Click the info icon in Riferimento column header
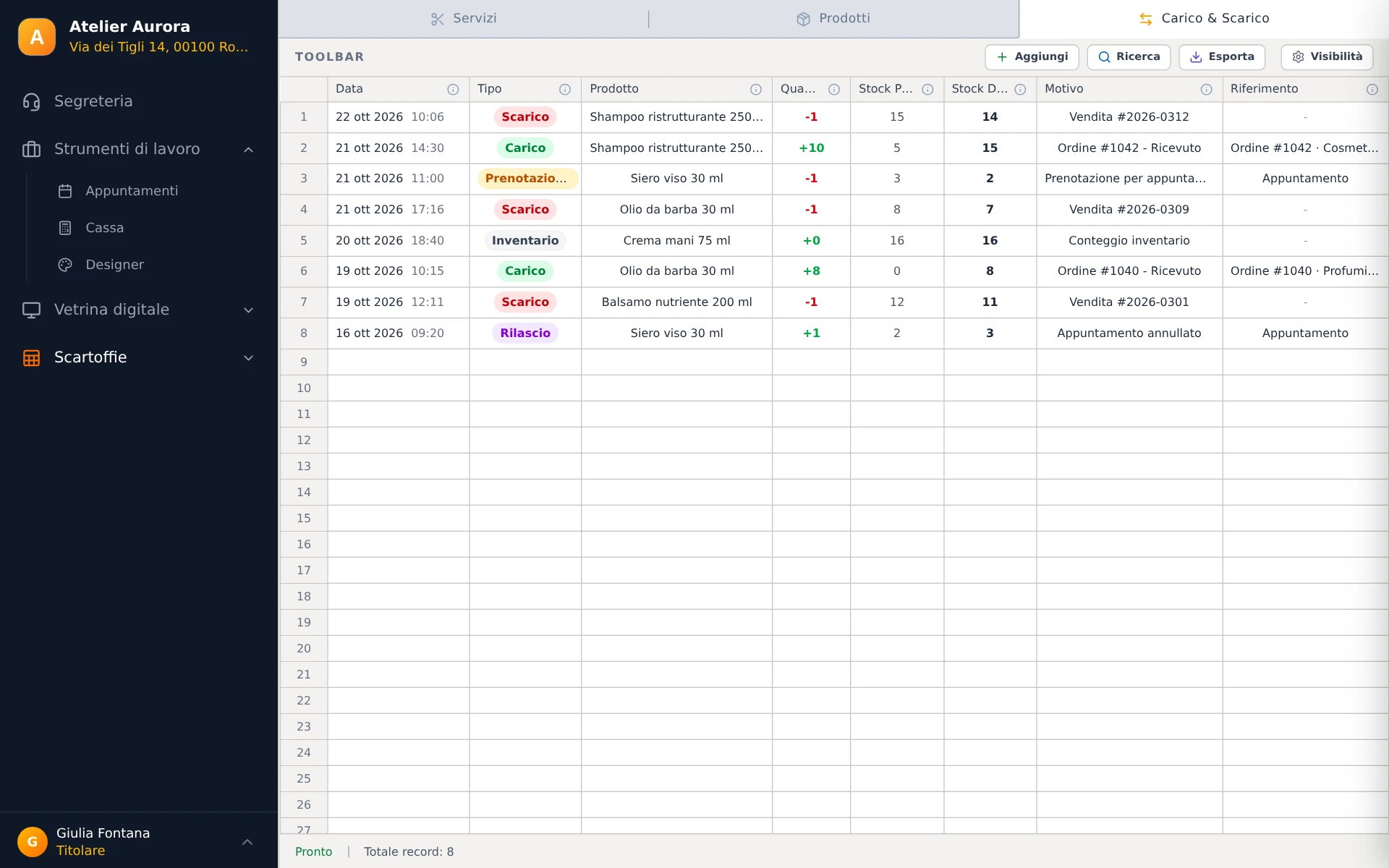The width and height of the screenshot is (1389, 868). pyautogui.click(x=1372, y=90)
